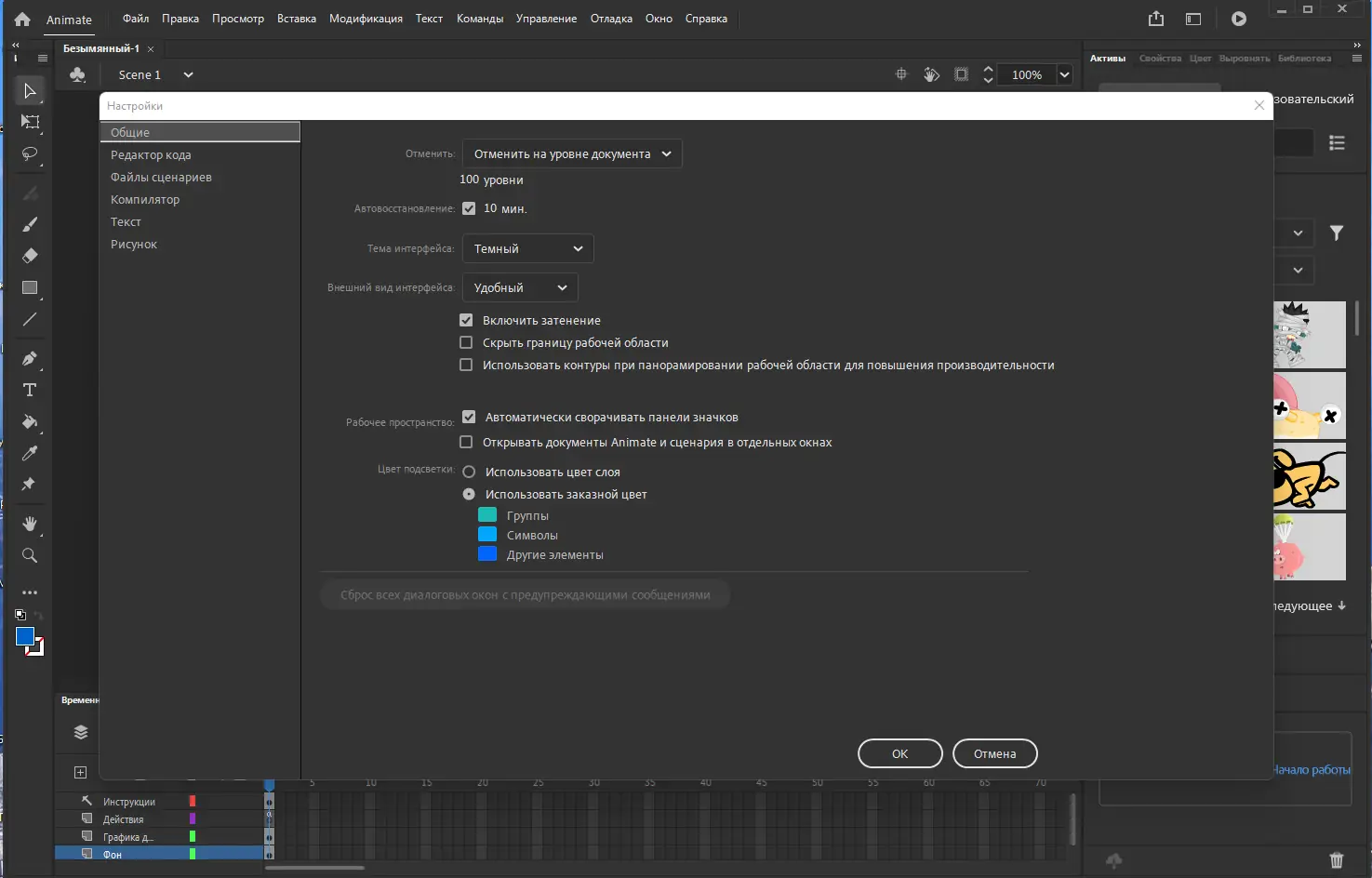Expand the Scene 1 dropdown
This screenshot has width=1372, height=878.
click(x=188, y=74)
